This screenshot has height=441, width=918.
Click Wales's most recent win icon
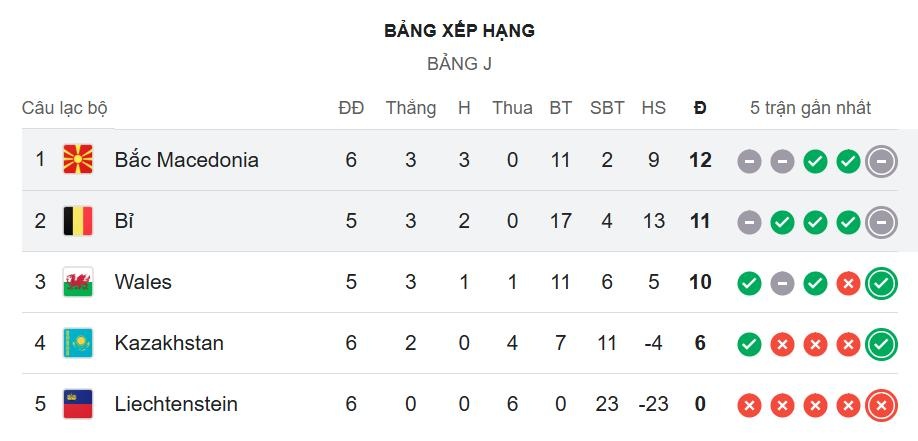[881, 283]
